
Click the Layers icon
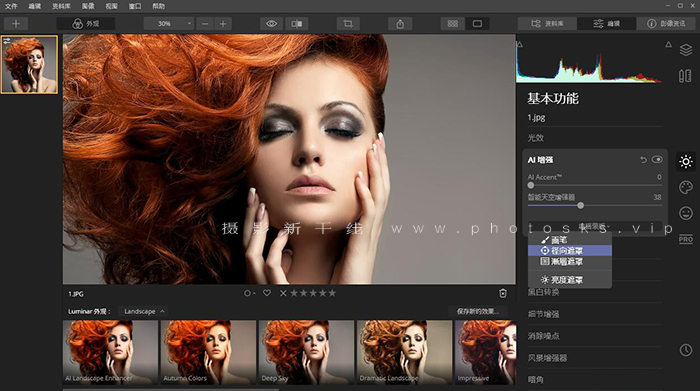pyautogui.click(x=686, y=50)
